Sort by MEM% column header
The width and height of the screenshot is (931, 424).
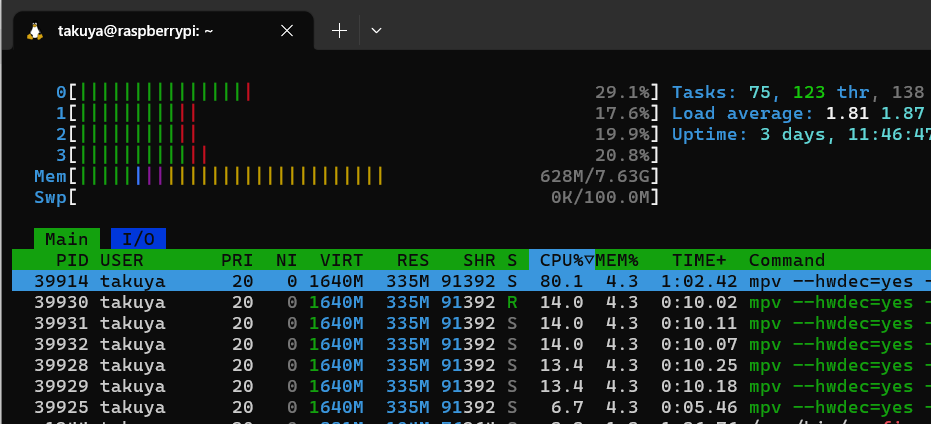[x=616, y=260]
